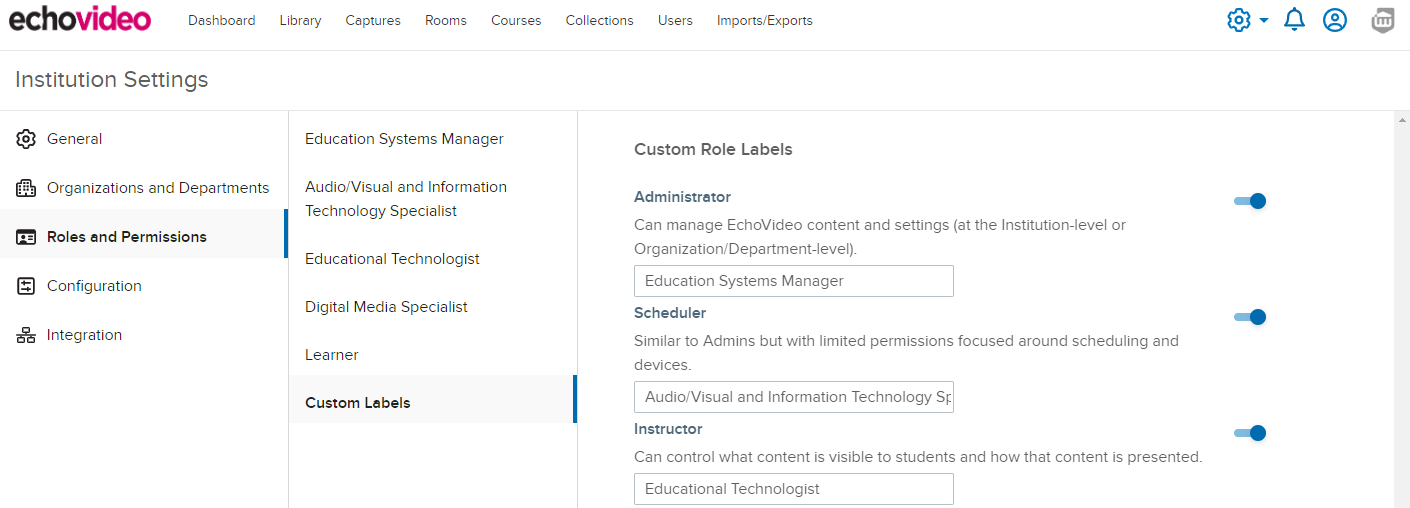This screenshot has width=1410, height=508.
Task: Open the Library menu item
Action: [x=300, y=20]
